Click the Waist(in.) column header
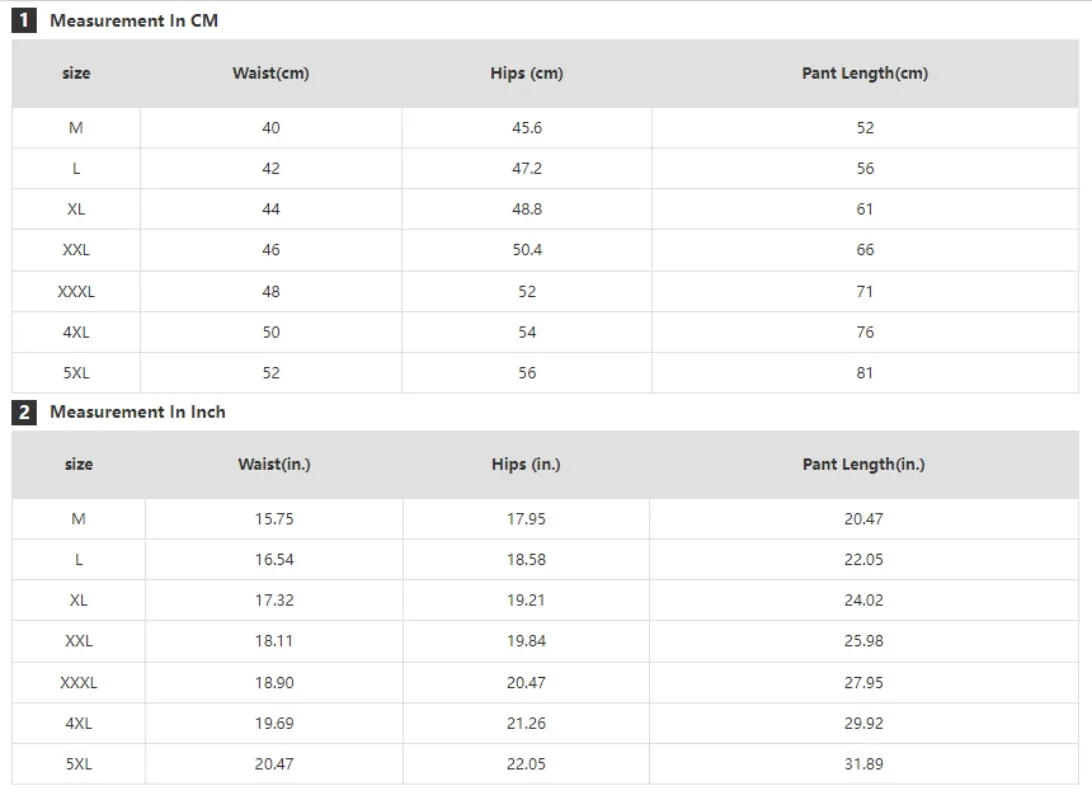Screen dimensions: 1092x800 [x=274, y=464]
